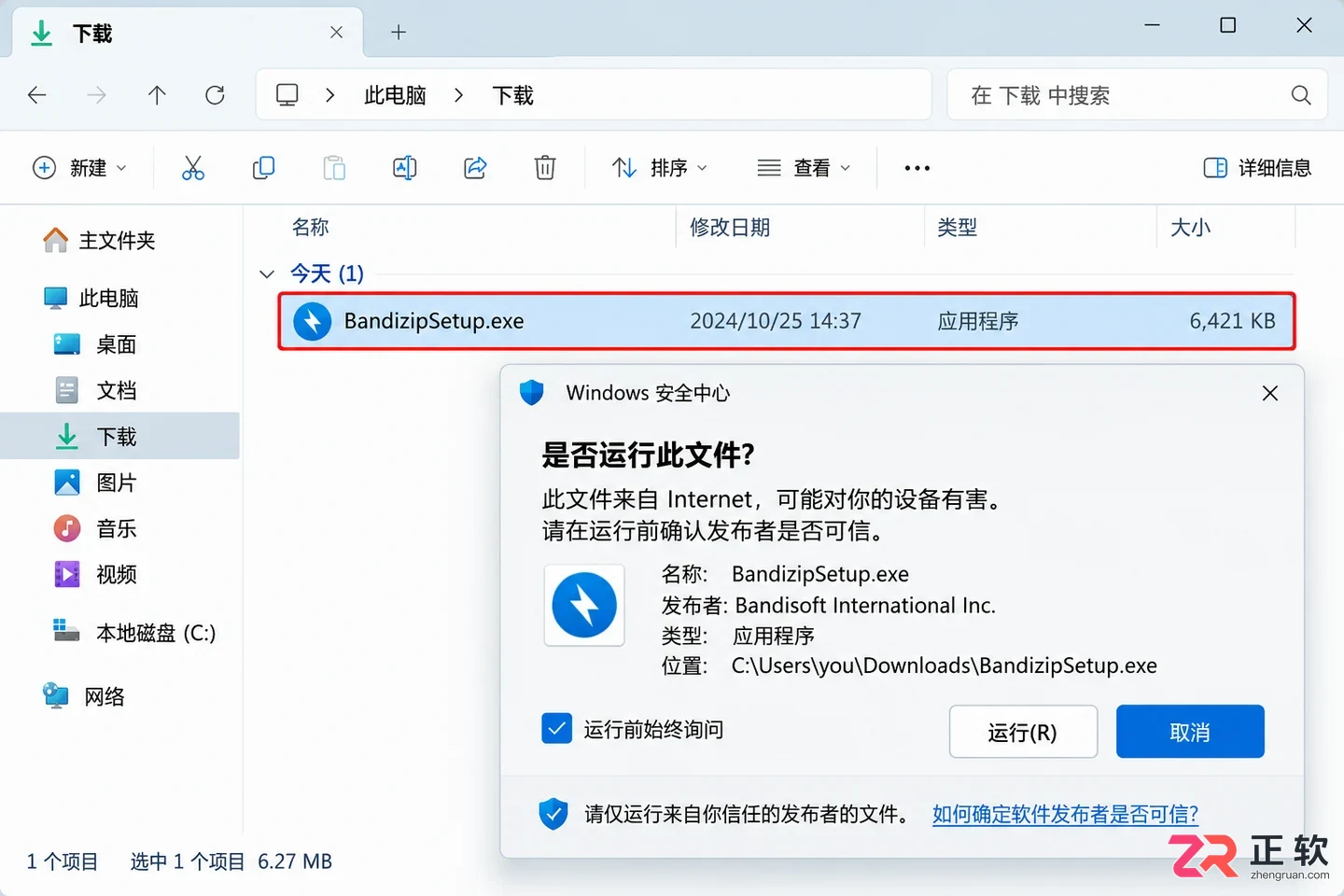
Task: Expand chevron before 此电脑 in address bar
Action: pyautogui.click(x=330, y=95)
